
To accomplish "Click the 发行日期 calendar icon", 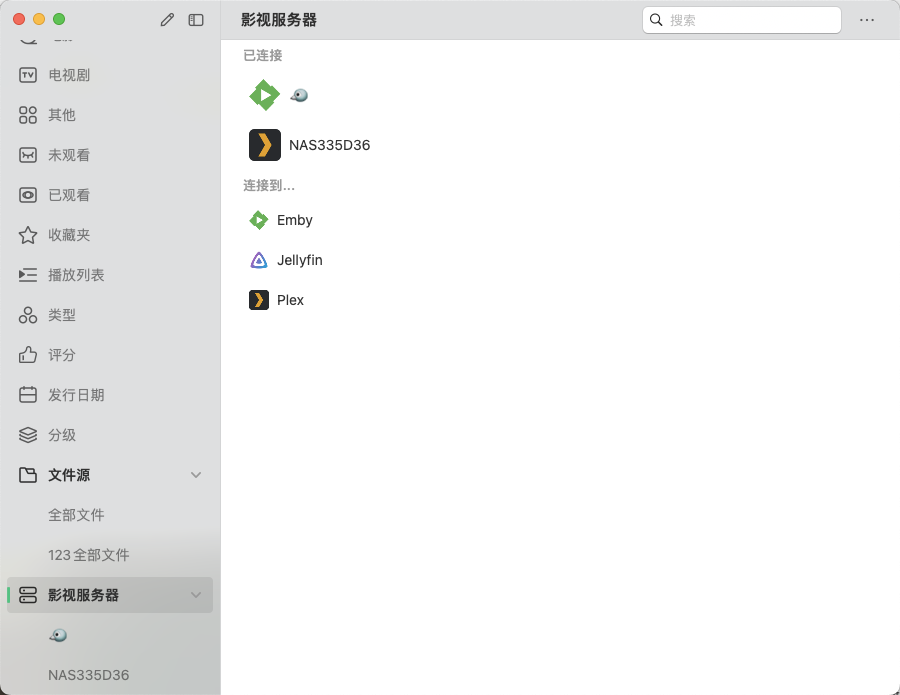I will pyautogui.click(x=28, y=395).
